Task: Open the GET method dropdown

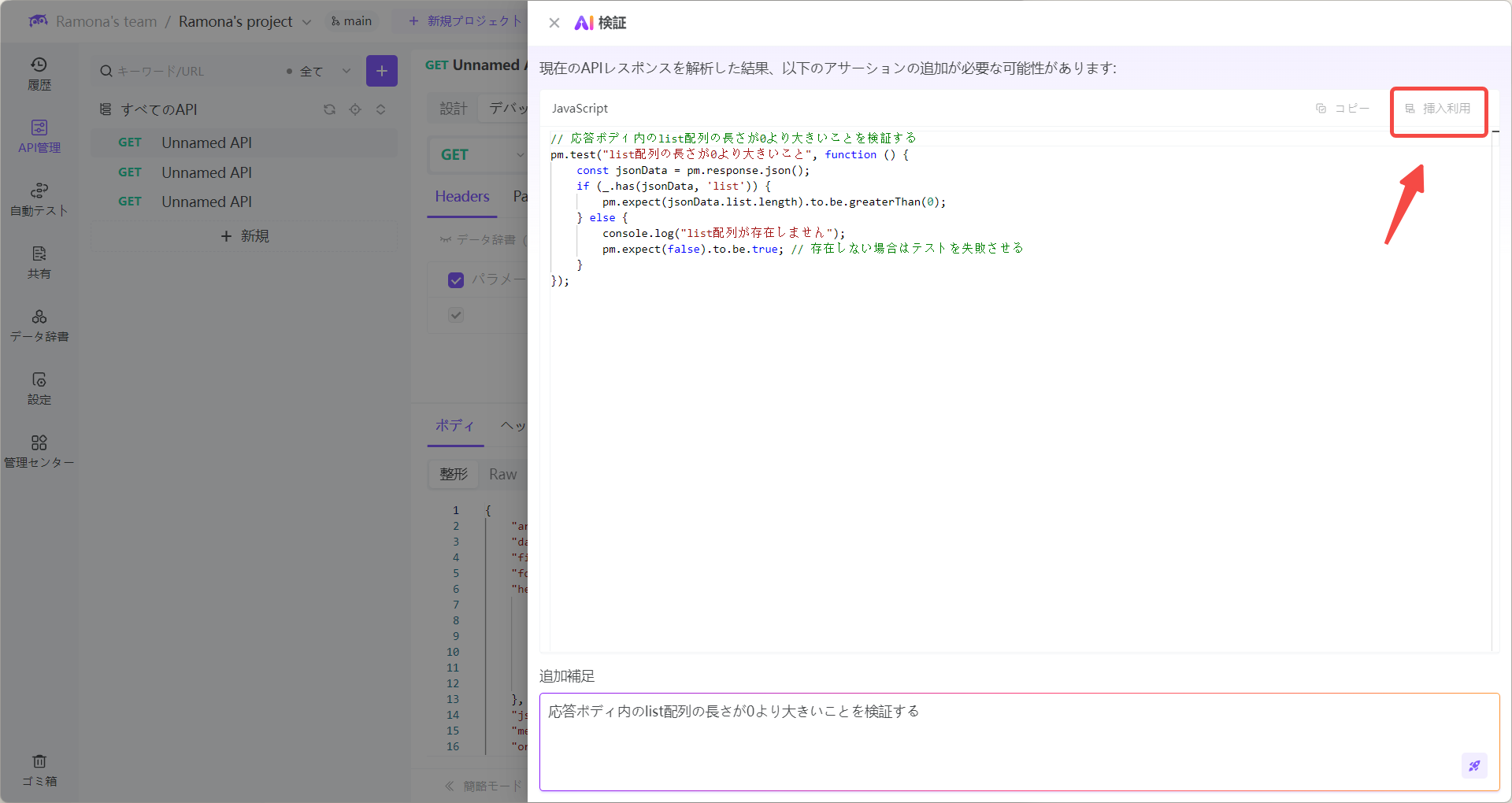Action: click(x=481, y=154)
